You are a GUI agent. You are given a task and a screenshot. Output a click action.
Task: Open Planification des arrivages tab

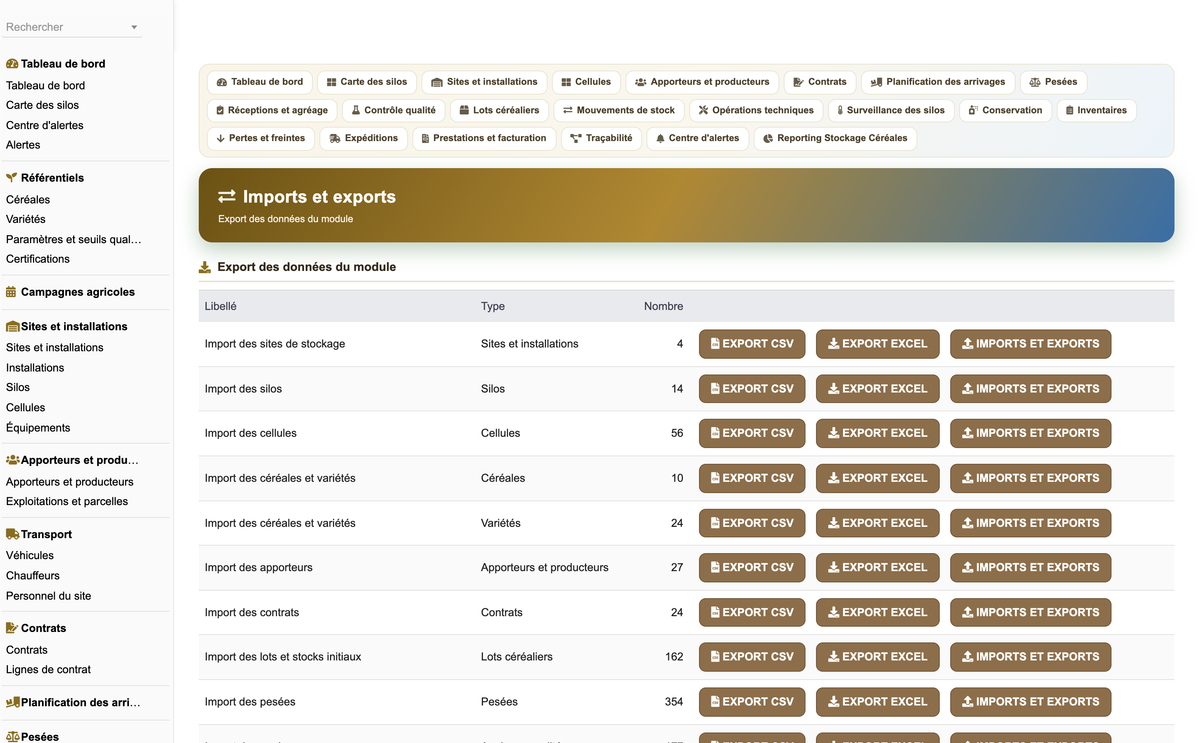(939, 82)
